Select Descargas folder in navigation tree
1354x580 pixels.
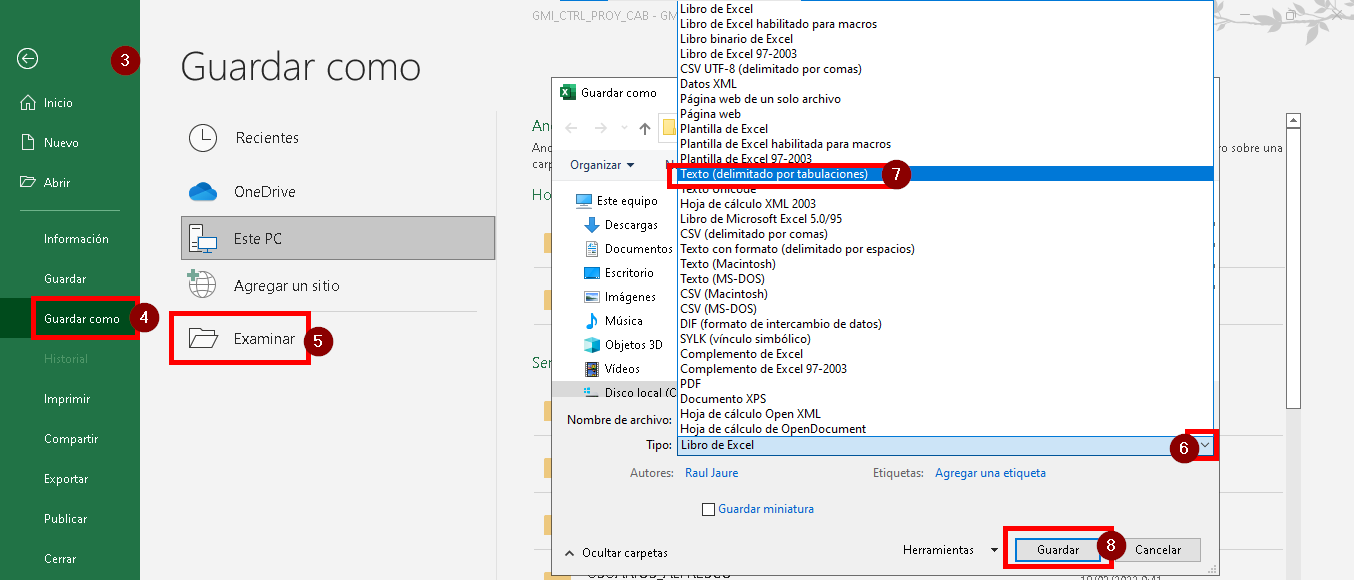(x=621, y=225)
